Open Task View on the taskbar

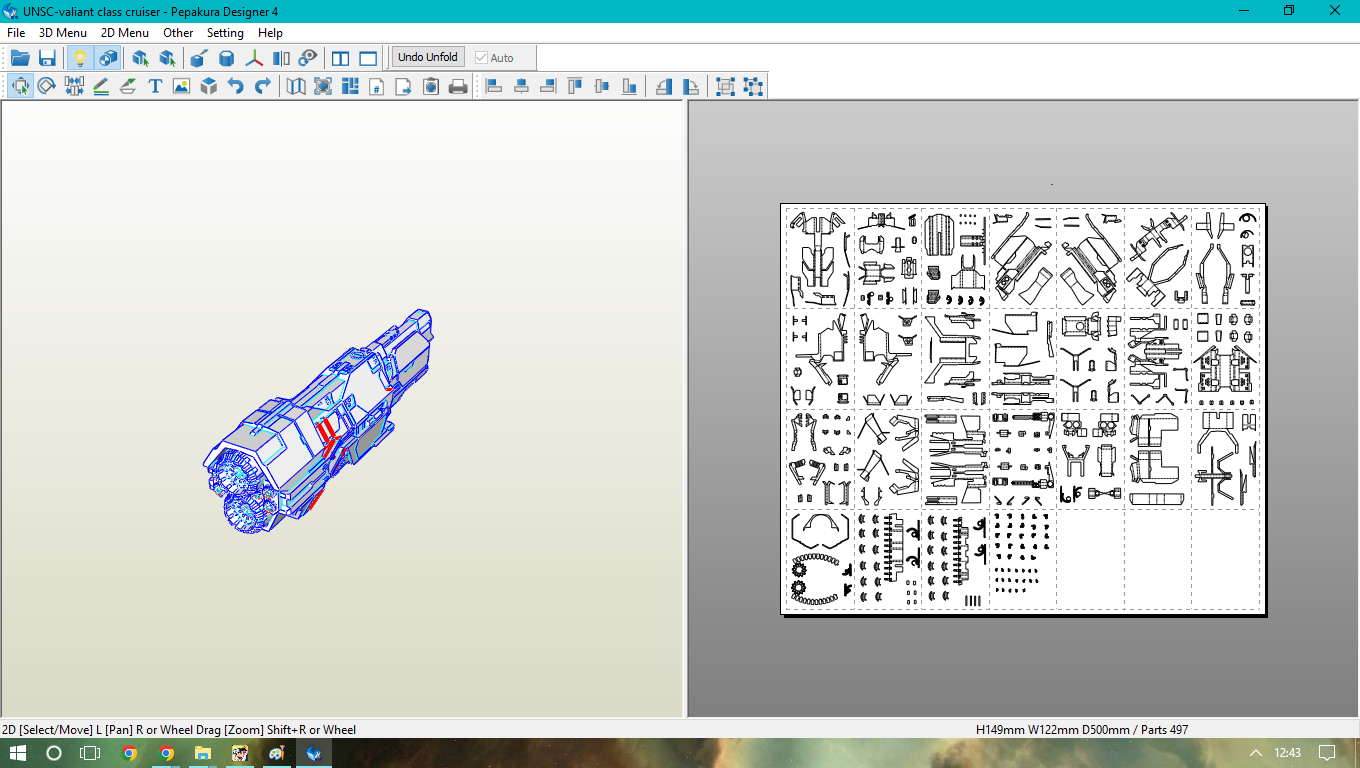pyautogui.click(x=90, y=753)
